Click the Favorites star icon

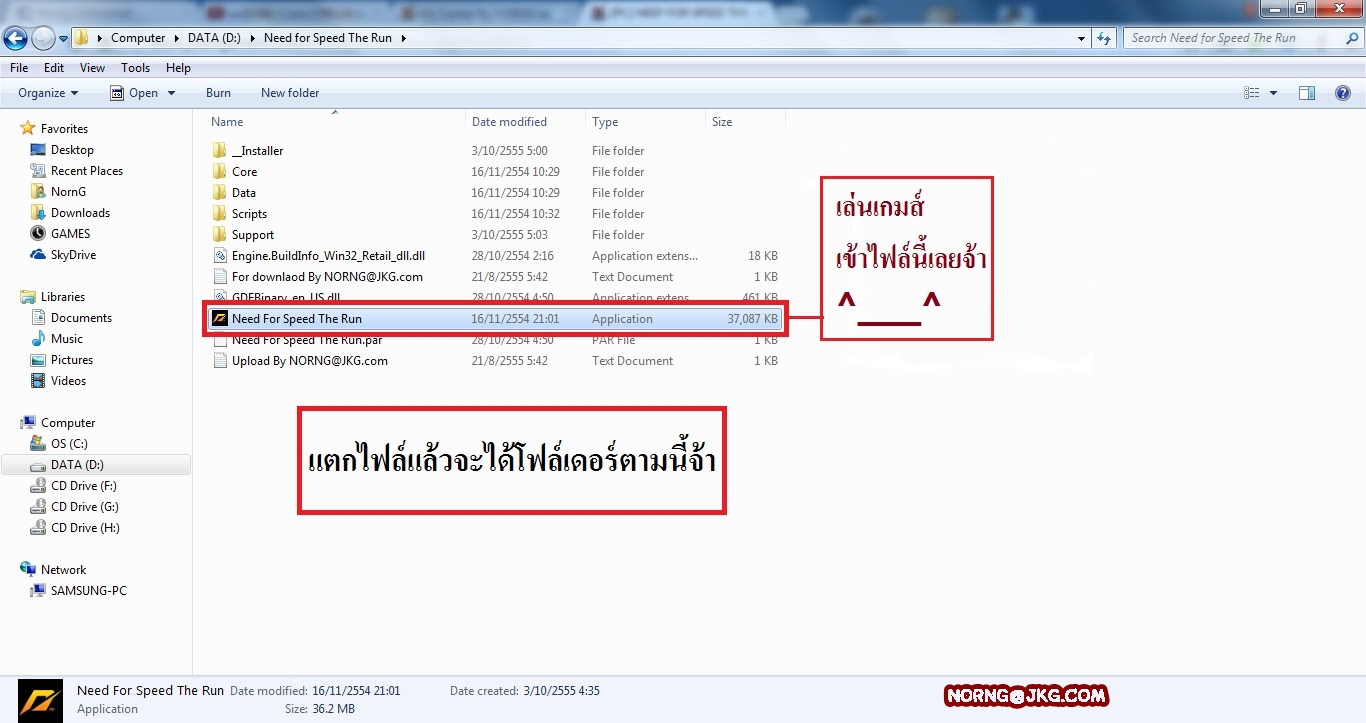(x=28, y=129)
